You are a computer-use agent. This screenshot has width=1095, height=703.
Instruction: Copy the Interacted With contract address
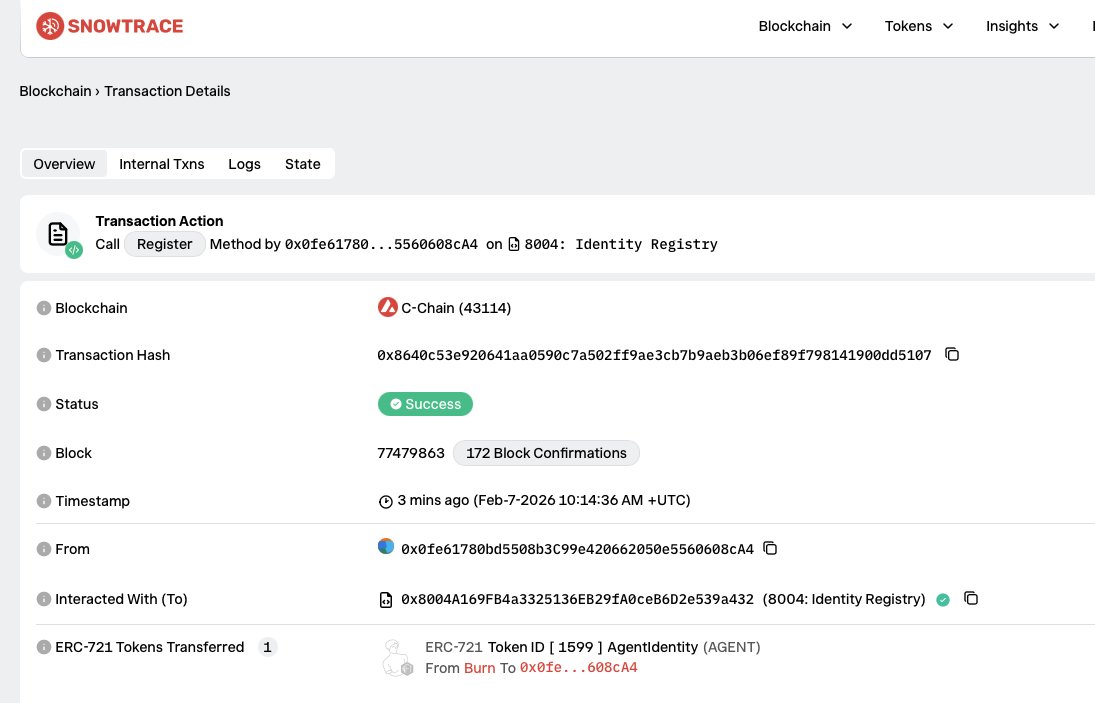[971, 598]
